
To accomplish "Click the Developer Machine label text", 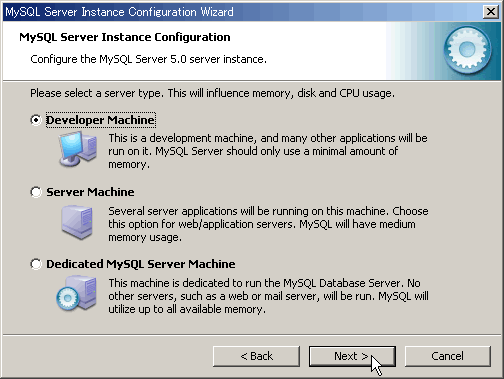I will (100, 120).
